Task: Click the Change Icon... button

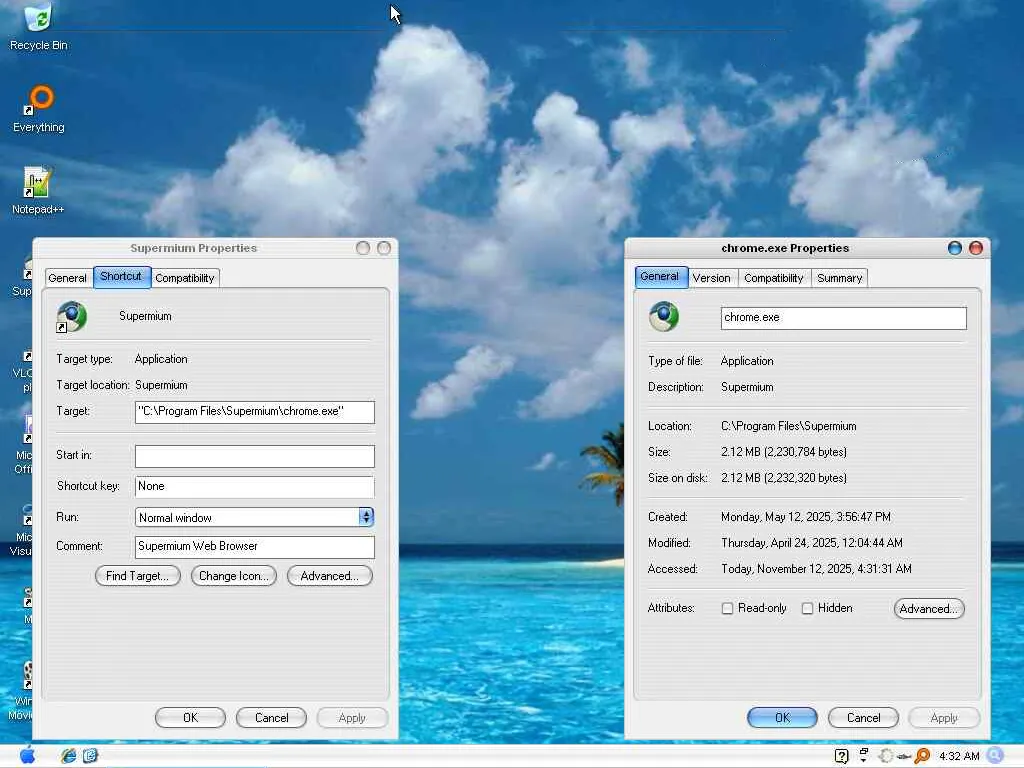Action: pos(234,576)
